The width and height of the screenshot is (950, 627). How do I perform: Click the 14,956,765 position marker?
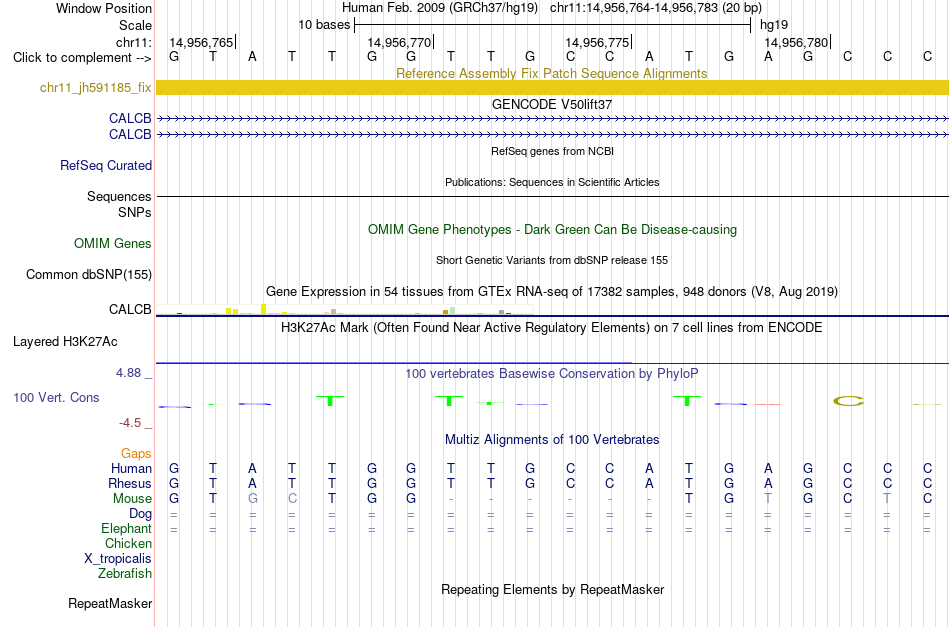point(201,42)
